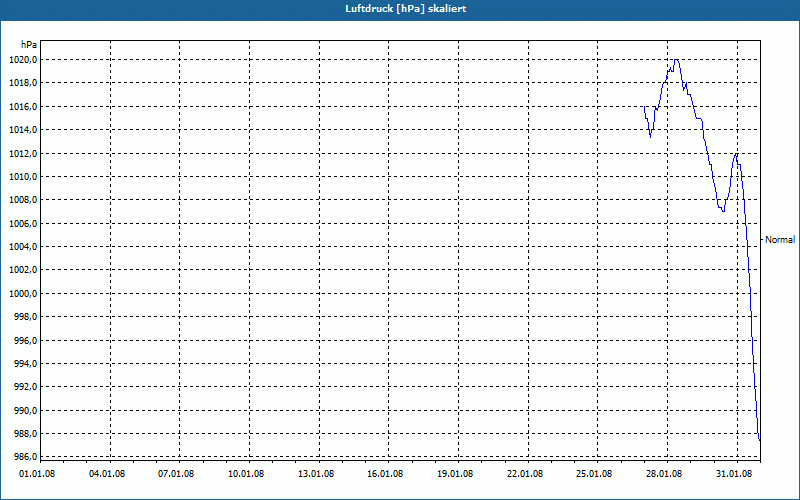Click the '22.01.08' date label

click(x=526, y=474)
